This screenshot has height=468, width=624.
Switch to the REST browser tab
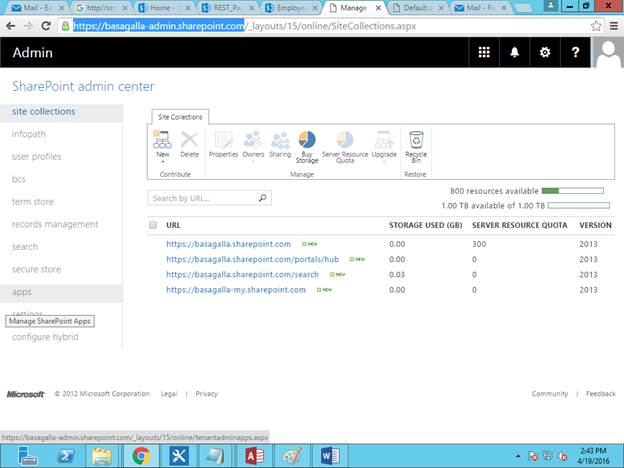(228, 8)
